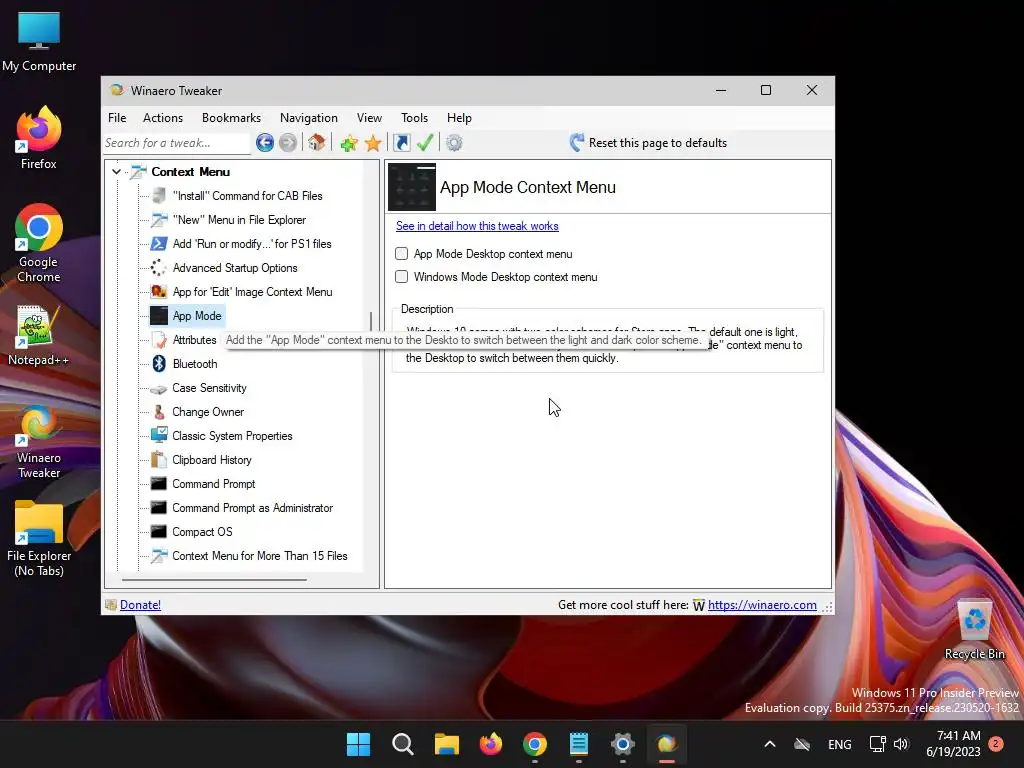Screen dimensions: 1024x768
Task: Click the App Mode tree icon
Action: [x=159, y=315]
